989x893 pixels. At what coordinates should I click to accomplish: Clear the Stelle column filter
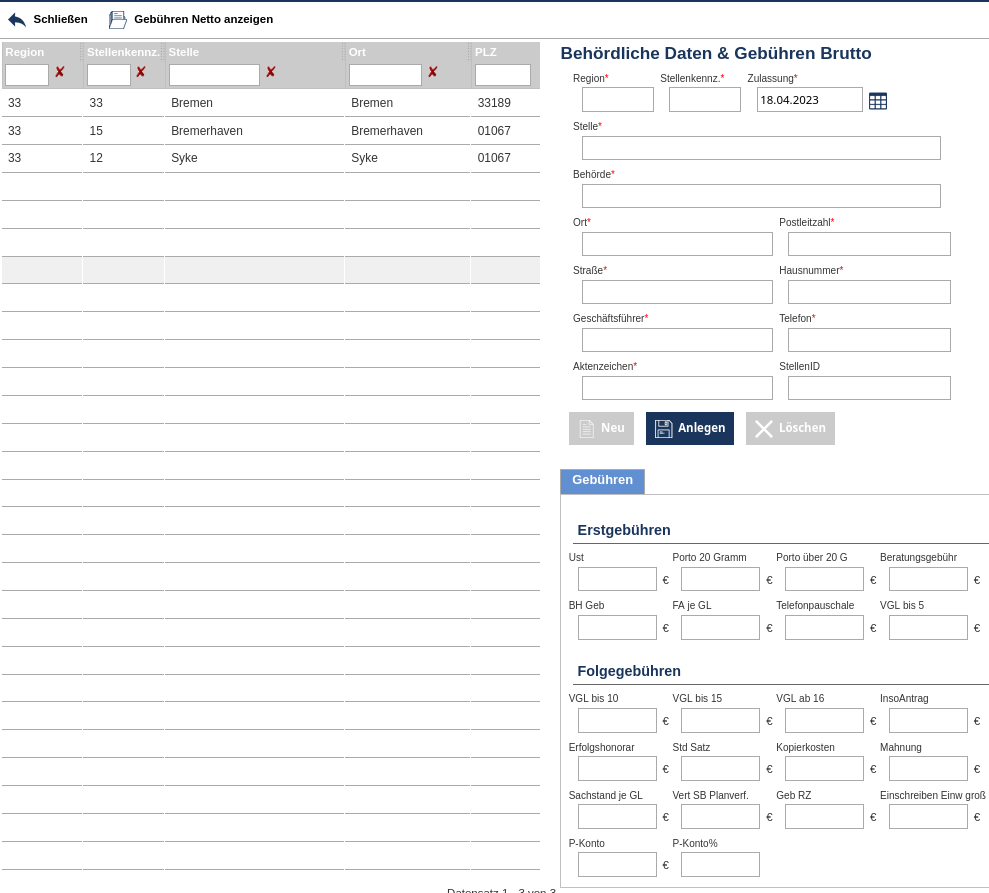click(271, 73)
